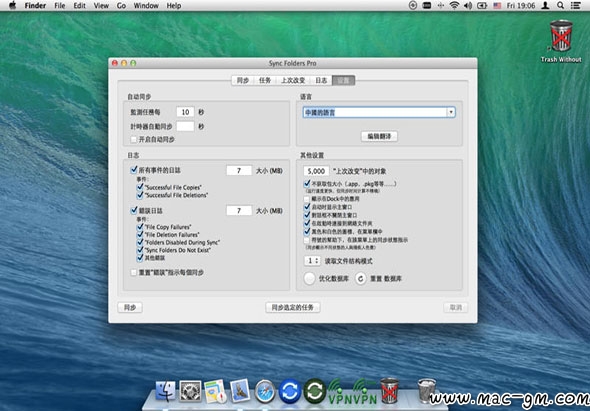Image resolution: width=590 pixels, height=411 pixels.
Task: Click the Wi-Fi status icon
Action: coord(455,6)
